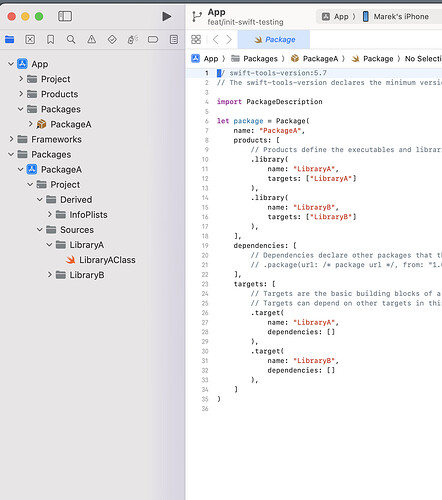Show the Issue navigator warning icon
This screenshot has height=500, width=442.
pos(92,40)
